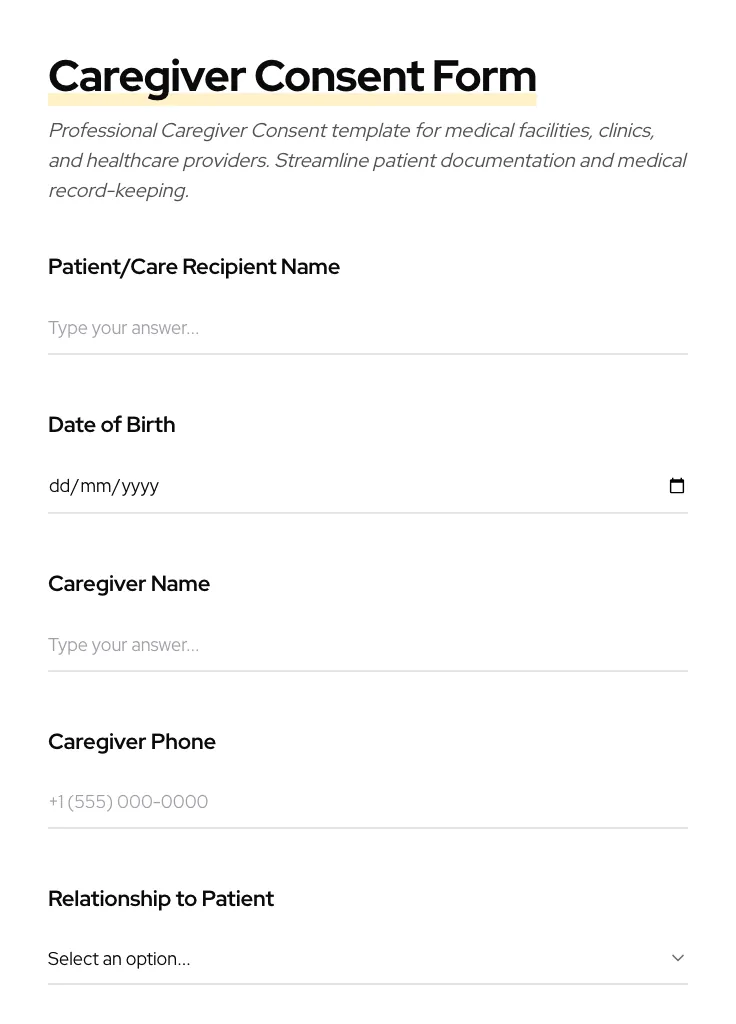736x1024 pixels.
Task: Click the chevron beside Select an option
Action: click(678, 957)
